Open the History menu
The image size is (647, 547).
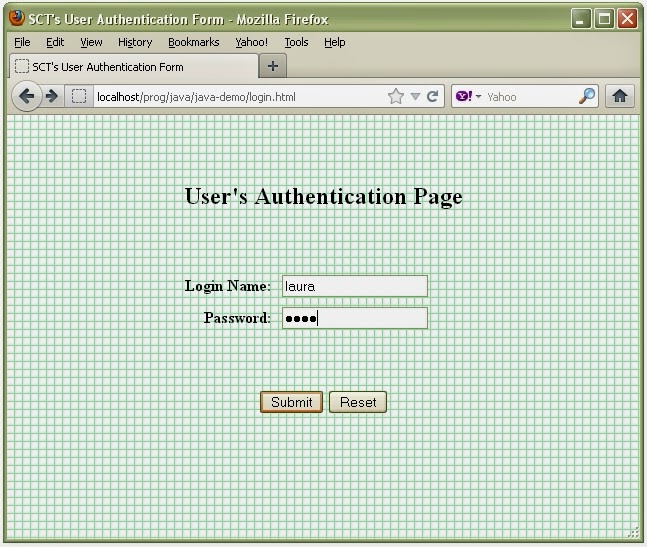135,42
